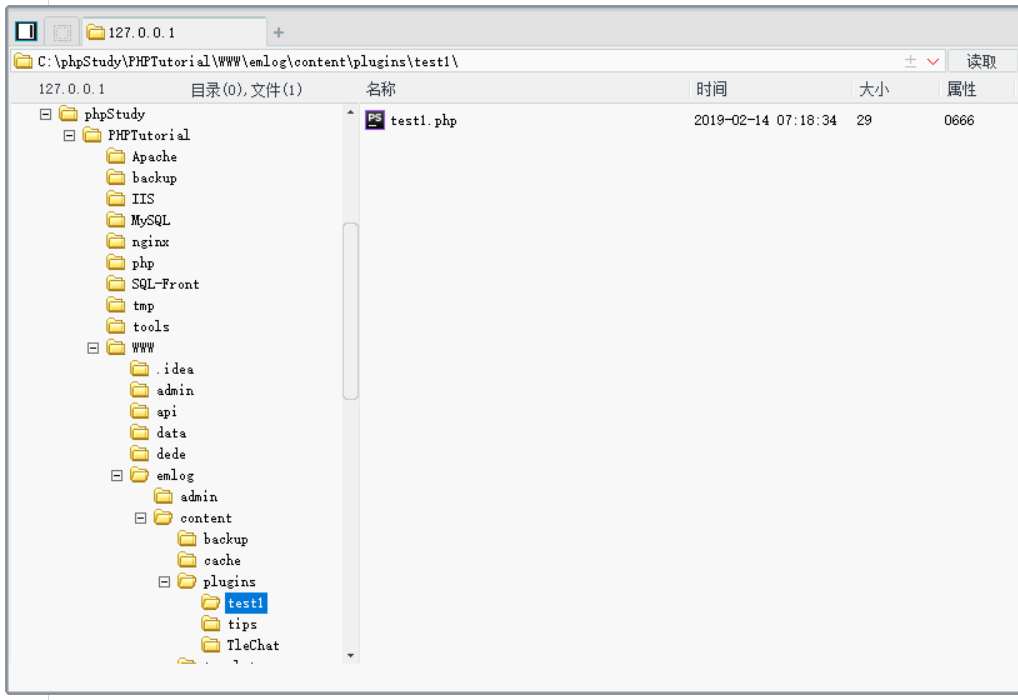The width and height of the screenshot is (1018, 700).
Task: Collapse the phpStudy tree node
Action: coord(45,114)
